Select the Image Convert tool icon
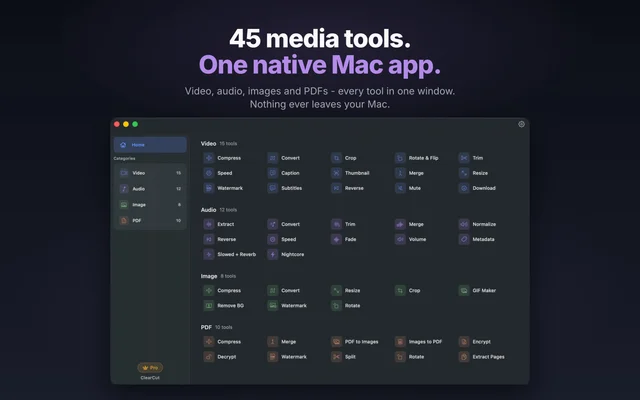The width and height of the screenshot is (640, 400). [273, 291]
